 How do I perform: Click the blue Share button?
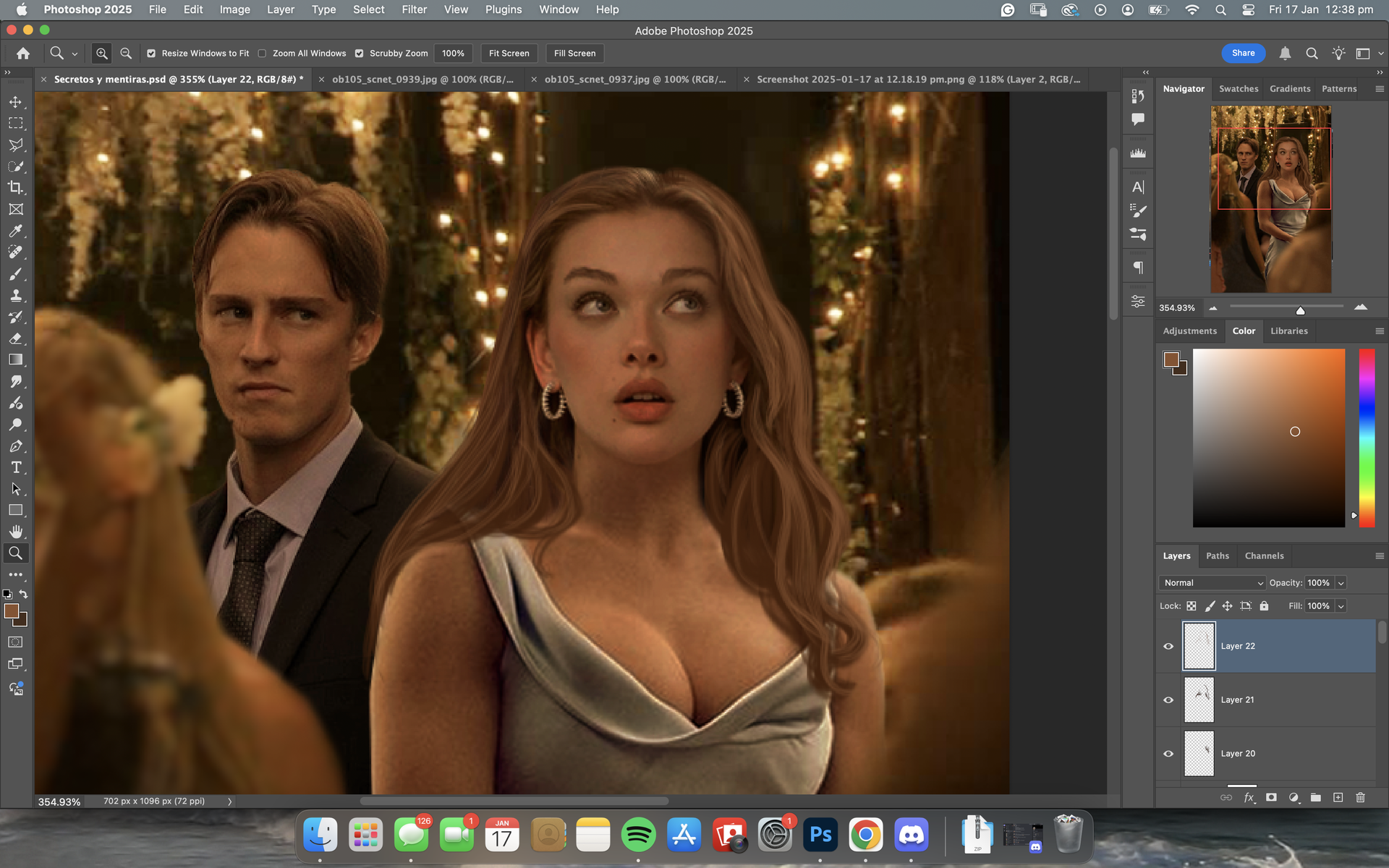(1243, 53)
